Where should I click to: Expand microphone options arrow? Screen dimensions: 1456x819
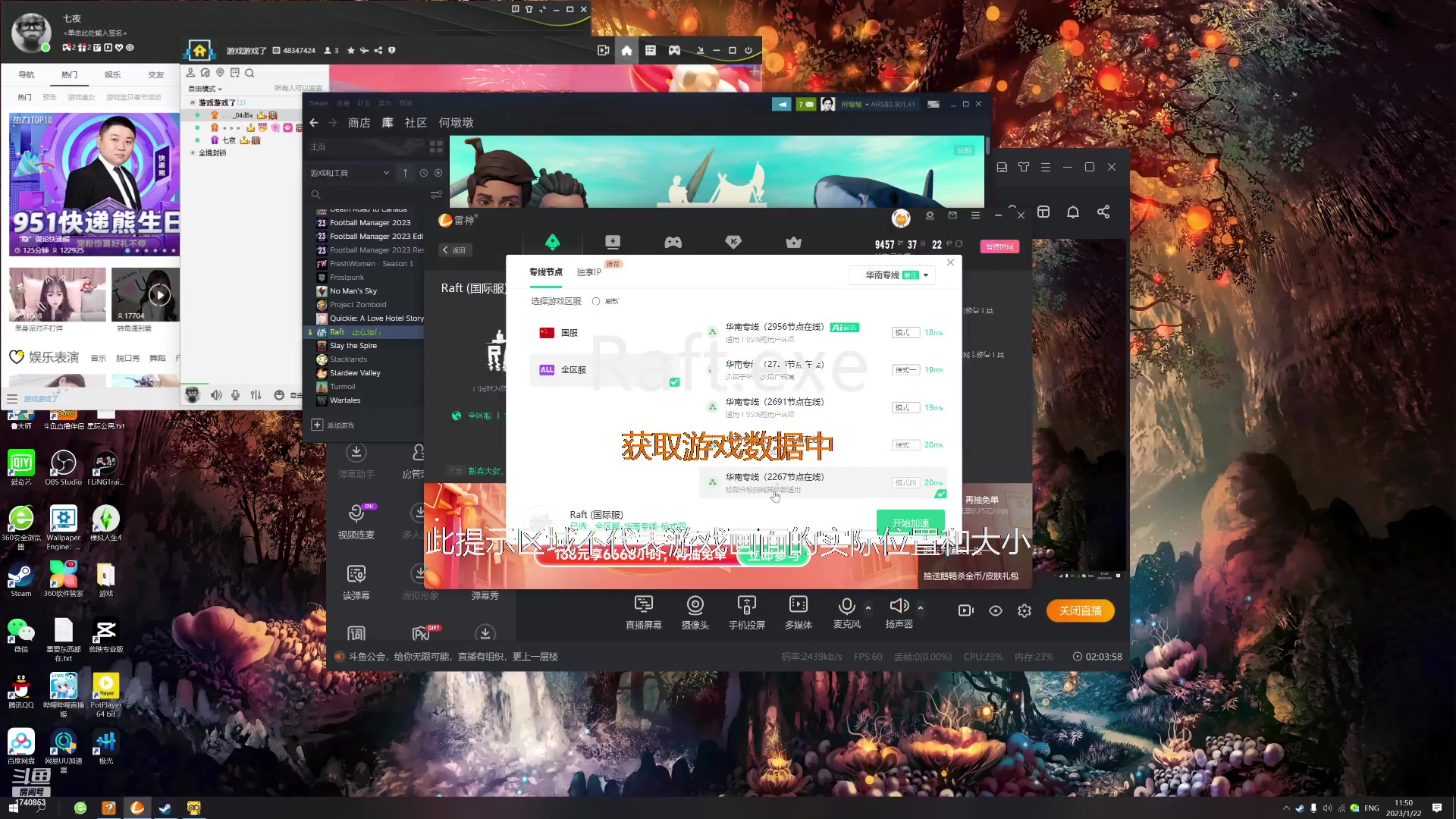click(x=868, y=608)
